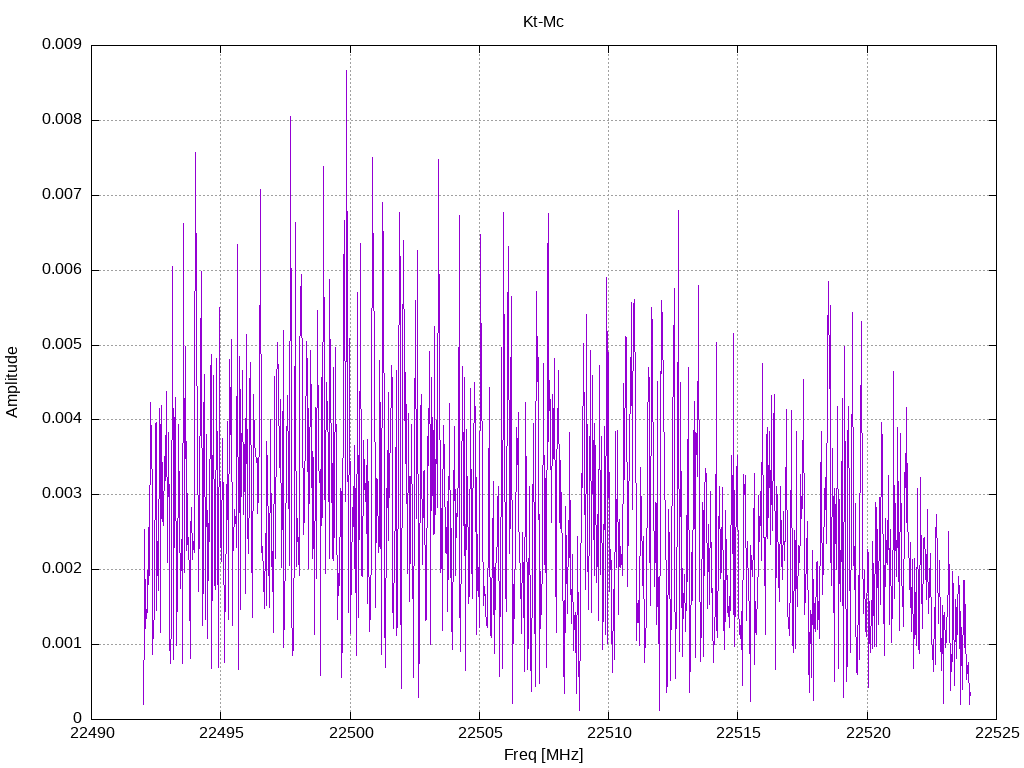Click x-axis tick label 22525

997,733
